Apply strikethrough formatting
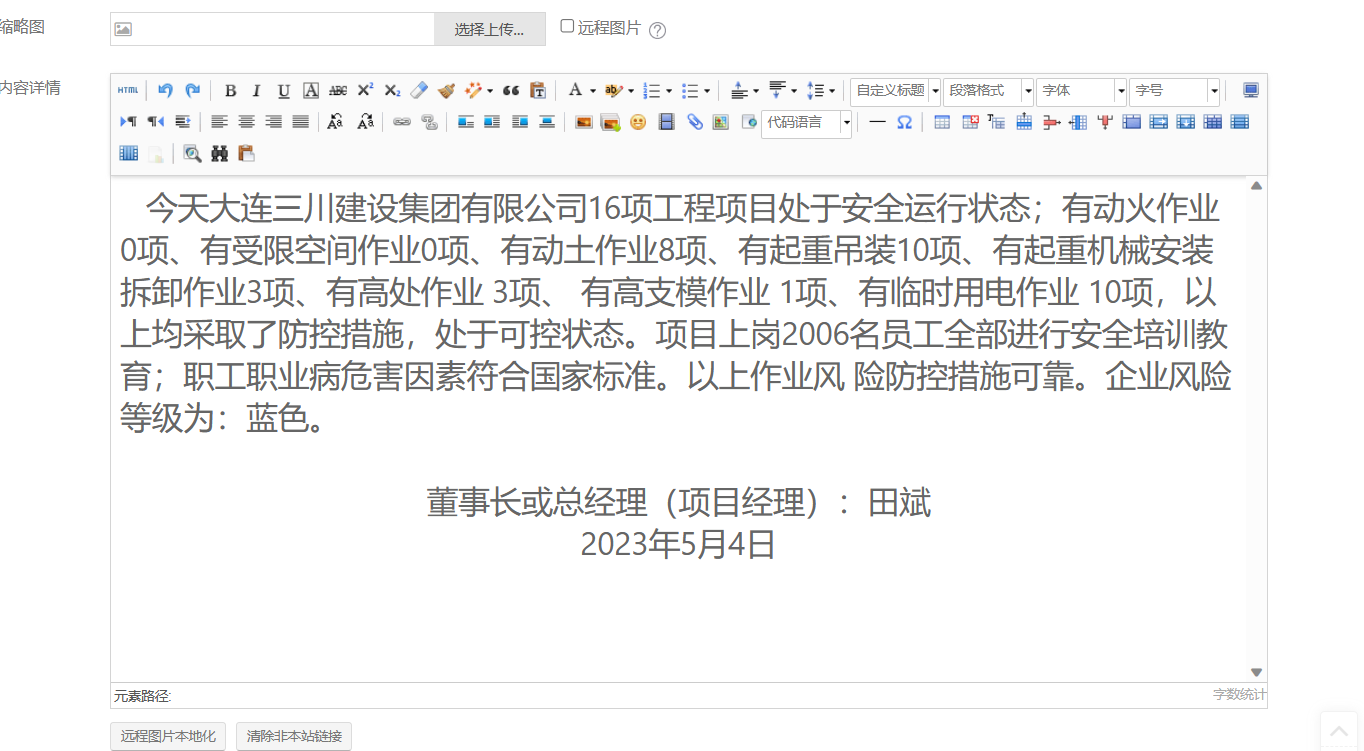Image resolution: width=1364 pixels, height=751 pixels. tap(338, 91)
